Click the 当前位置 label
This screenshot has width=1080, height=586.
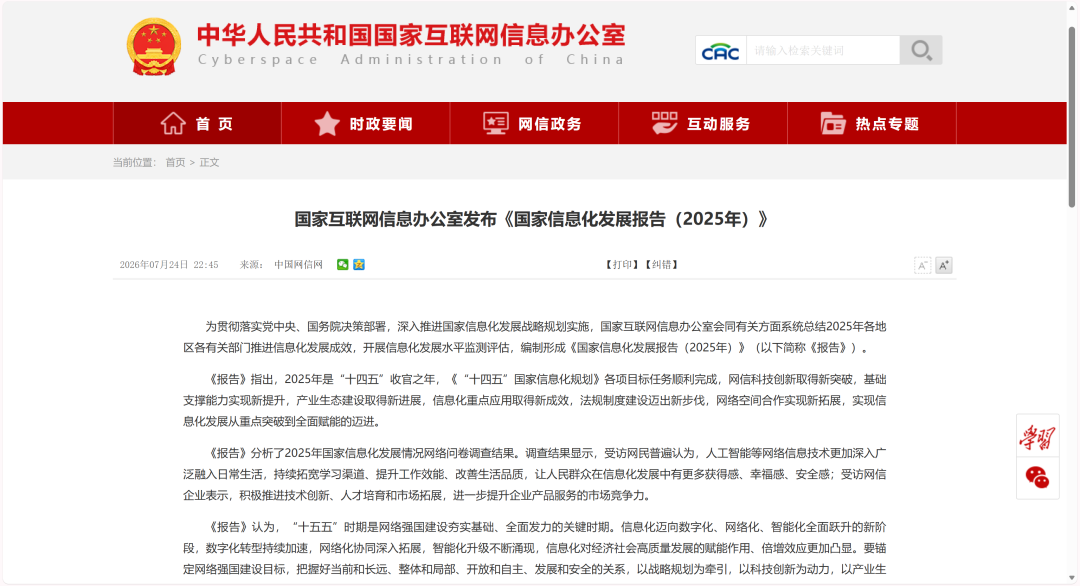click(134, 163)
